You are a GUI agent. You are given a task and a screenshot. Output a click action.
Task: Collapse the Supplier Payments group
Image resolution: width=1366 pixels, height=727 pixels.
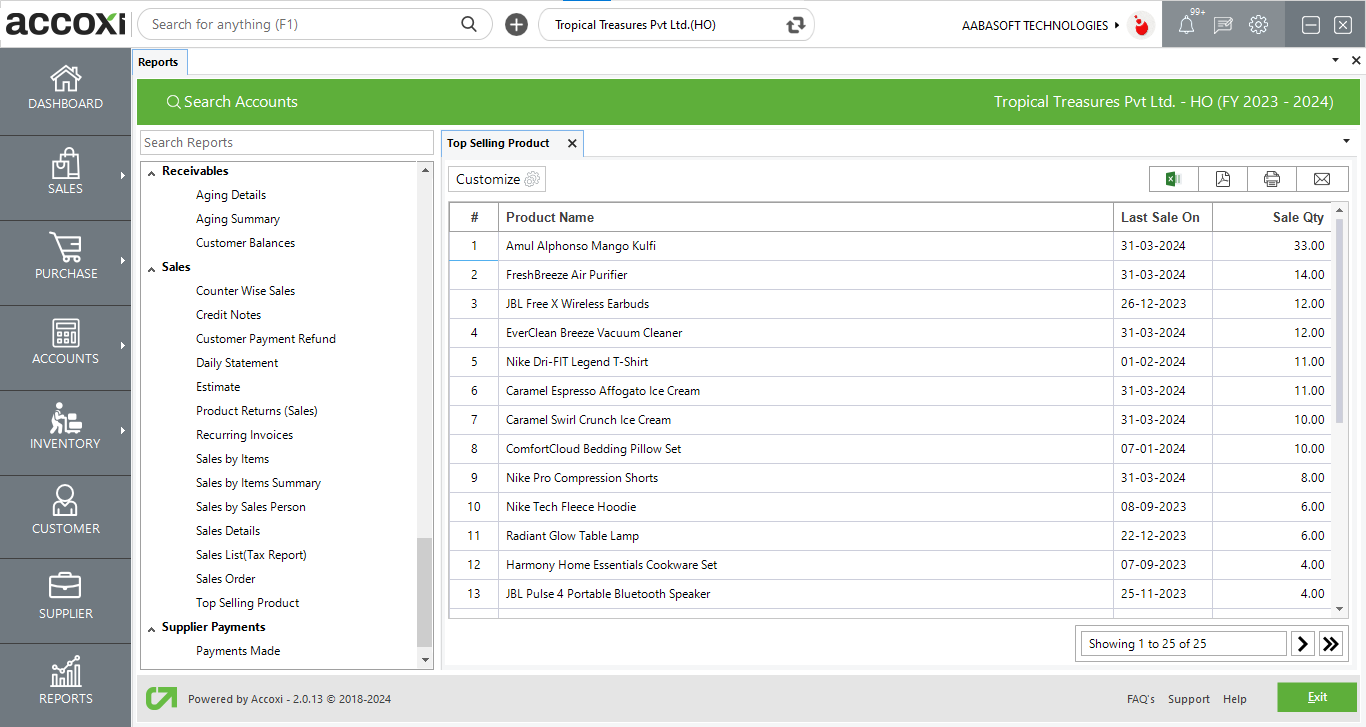(x=152, y=628)
